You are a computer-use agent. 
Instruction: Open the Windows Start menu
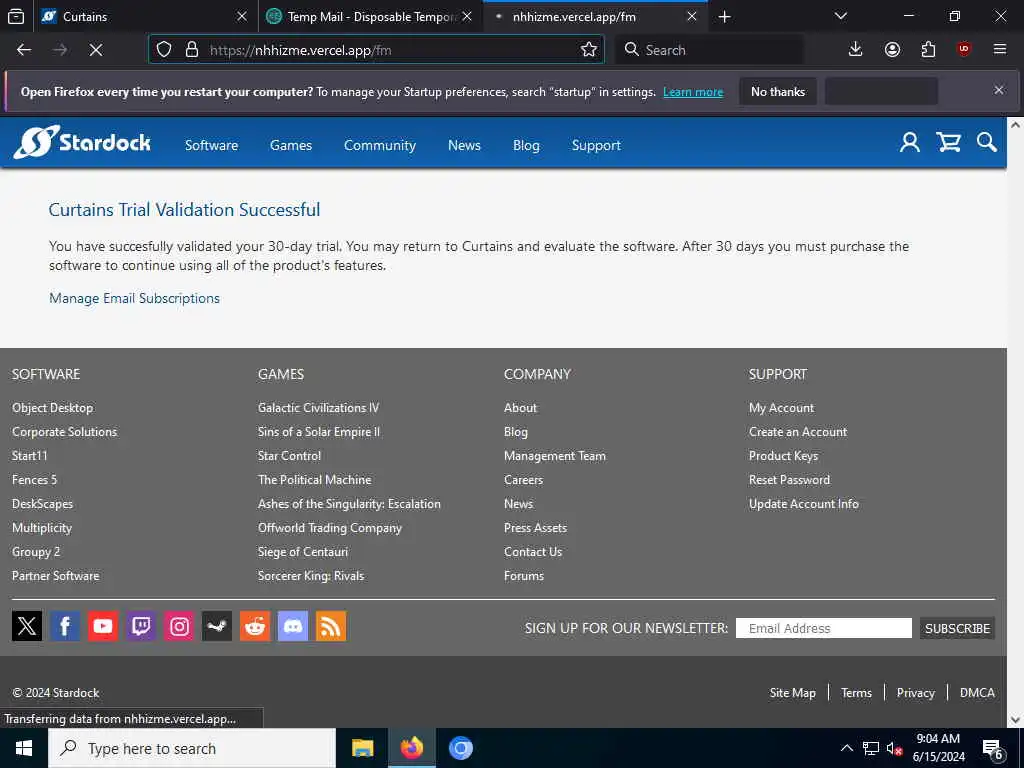click(x=24, y=748)
